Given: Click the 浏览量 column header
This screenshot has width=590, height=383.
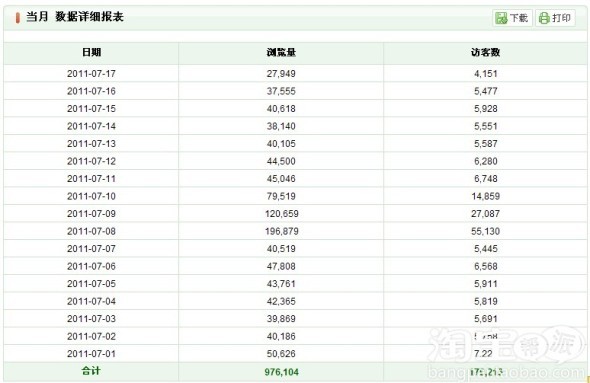Looking at the screenshot, I should pos(281,52).
